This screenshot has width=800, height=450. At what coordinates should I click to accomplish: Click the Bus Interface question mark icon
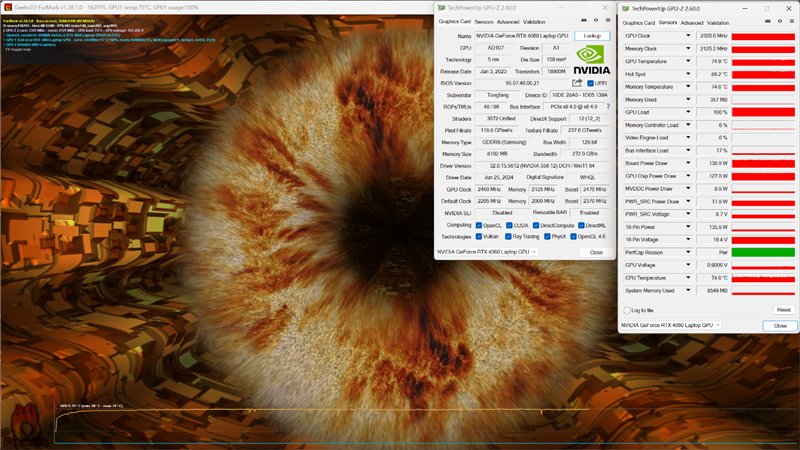tap(608, 107)
